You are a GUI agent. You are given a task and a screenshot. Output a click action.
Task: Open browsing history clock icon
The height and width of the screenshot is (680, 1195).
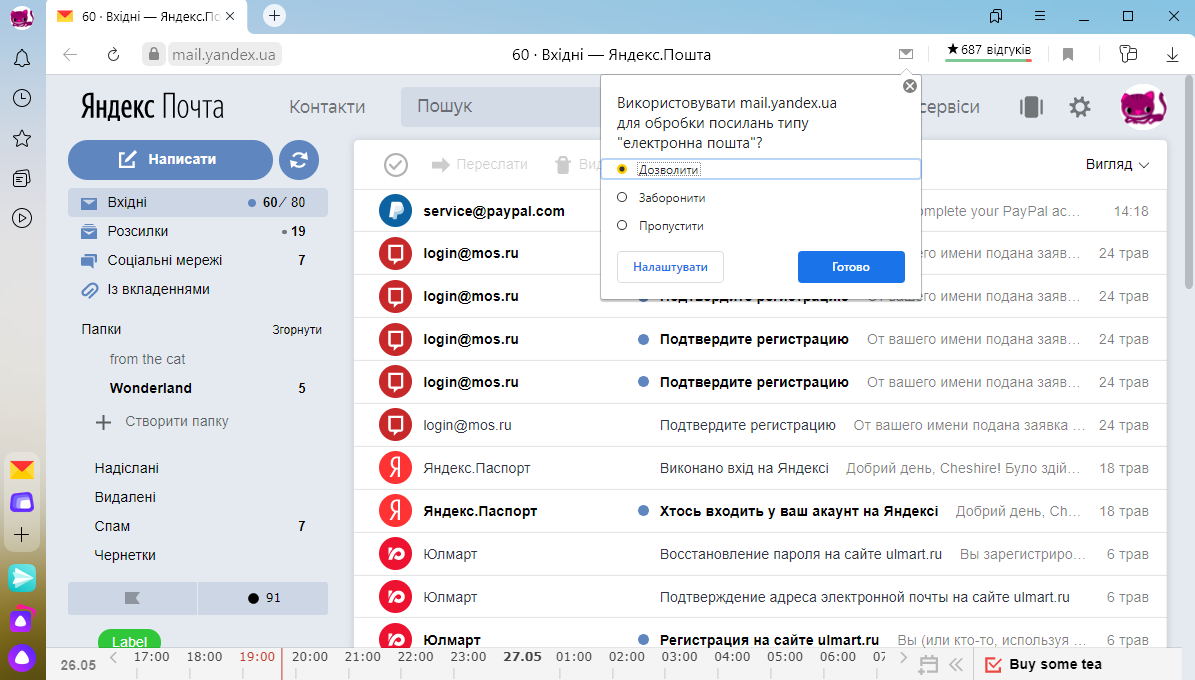22,98
